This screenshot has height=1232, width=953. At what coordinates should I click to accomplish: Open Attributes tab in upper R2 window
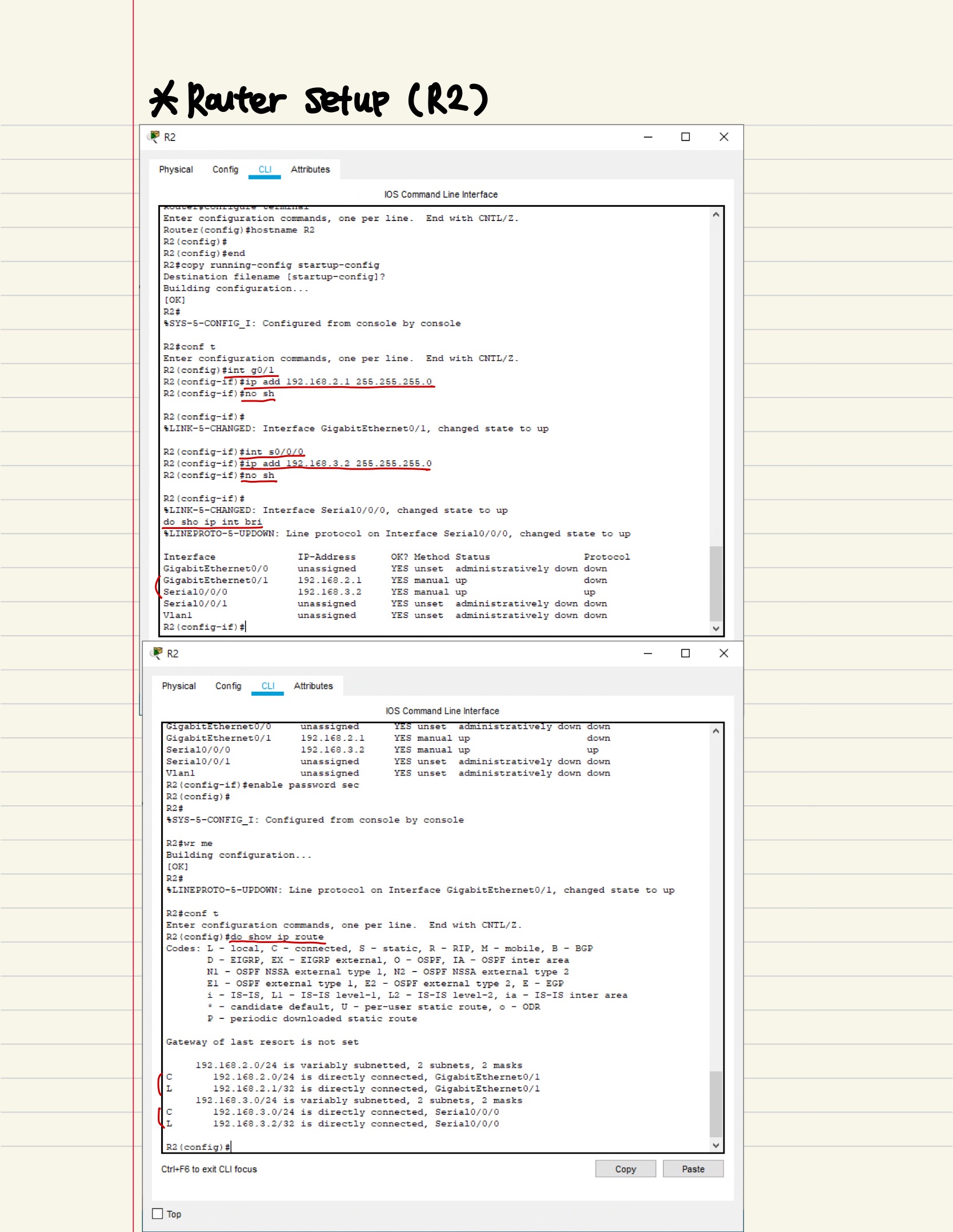(x=310, y=170)
